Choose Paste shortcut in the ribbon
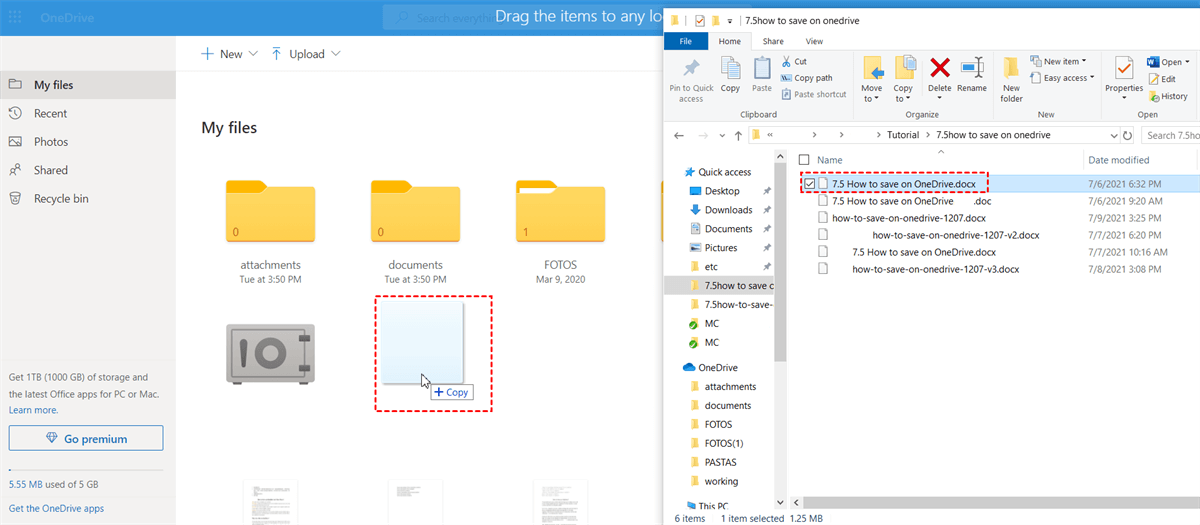The width and height of the screenshot is (1200, 525). pyautogui.click(x=813, y=94)
